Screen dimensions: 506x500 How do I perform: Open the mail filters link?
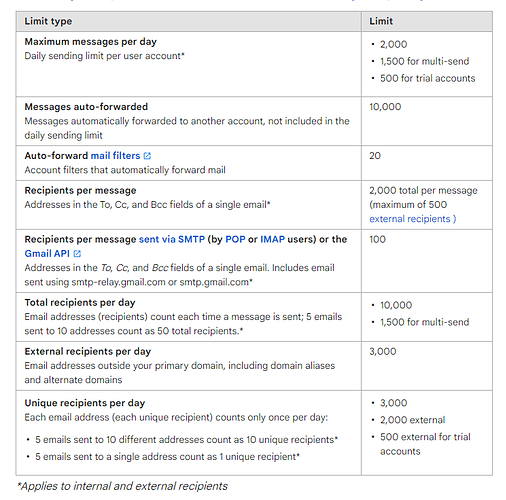[115, 156]
